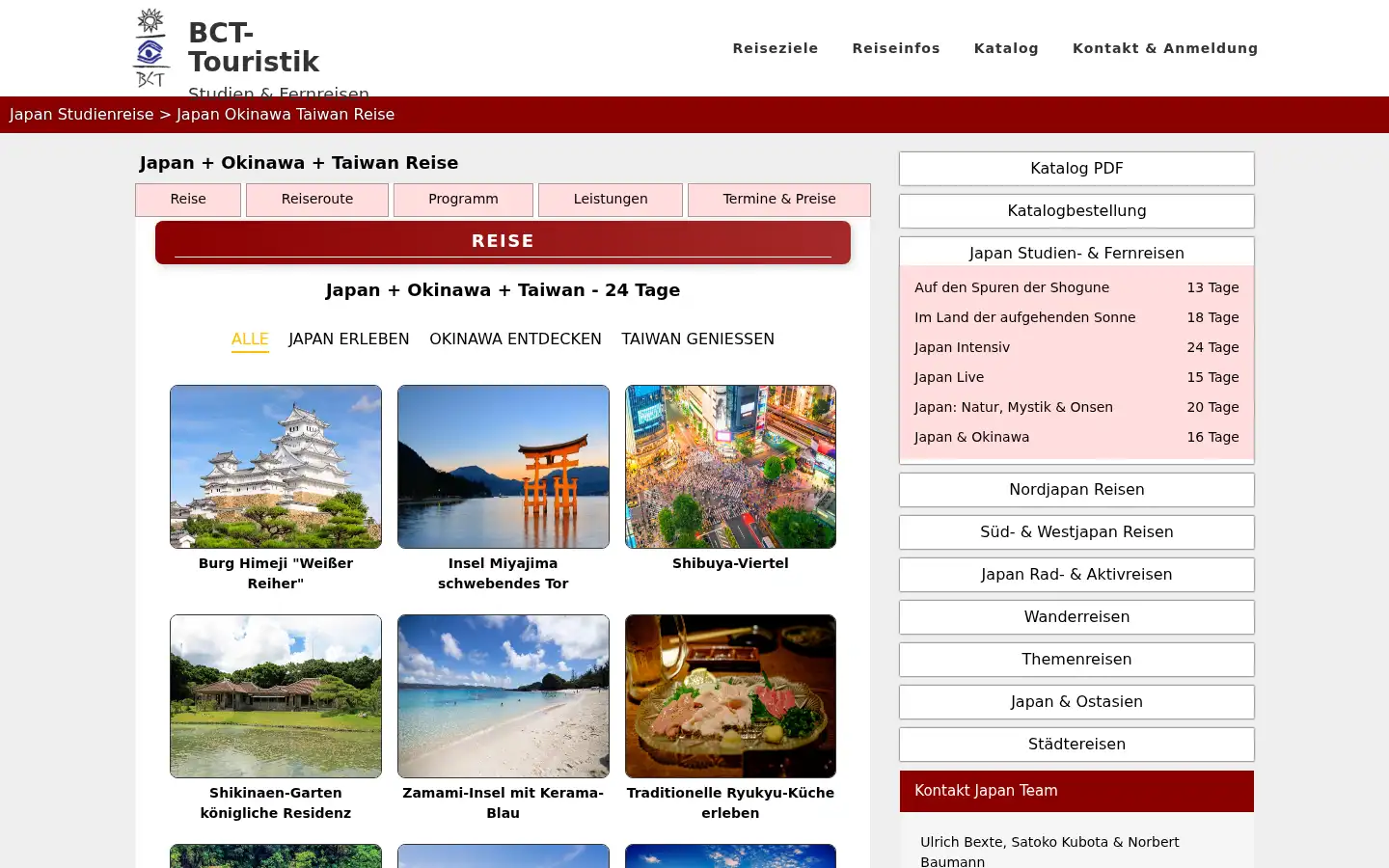Expand Süd- & Westjapan Reisen section
Image resolution: width=1389 pixels, height=868 pixels.
(x=1076, y=532)
